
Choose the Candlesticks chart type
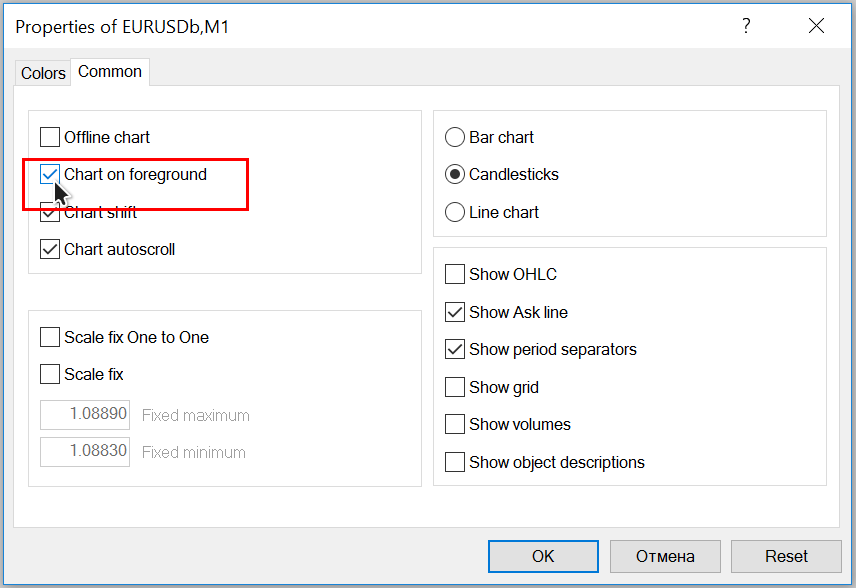click(455, 175)
